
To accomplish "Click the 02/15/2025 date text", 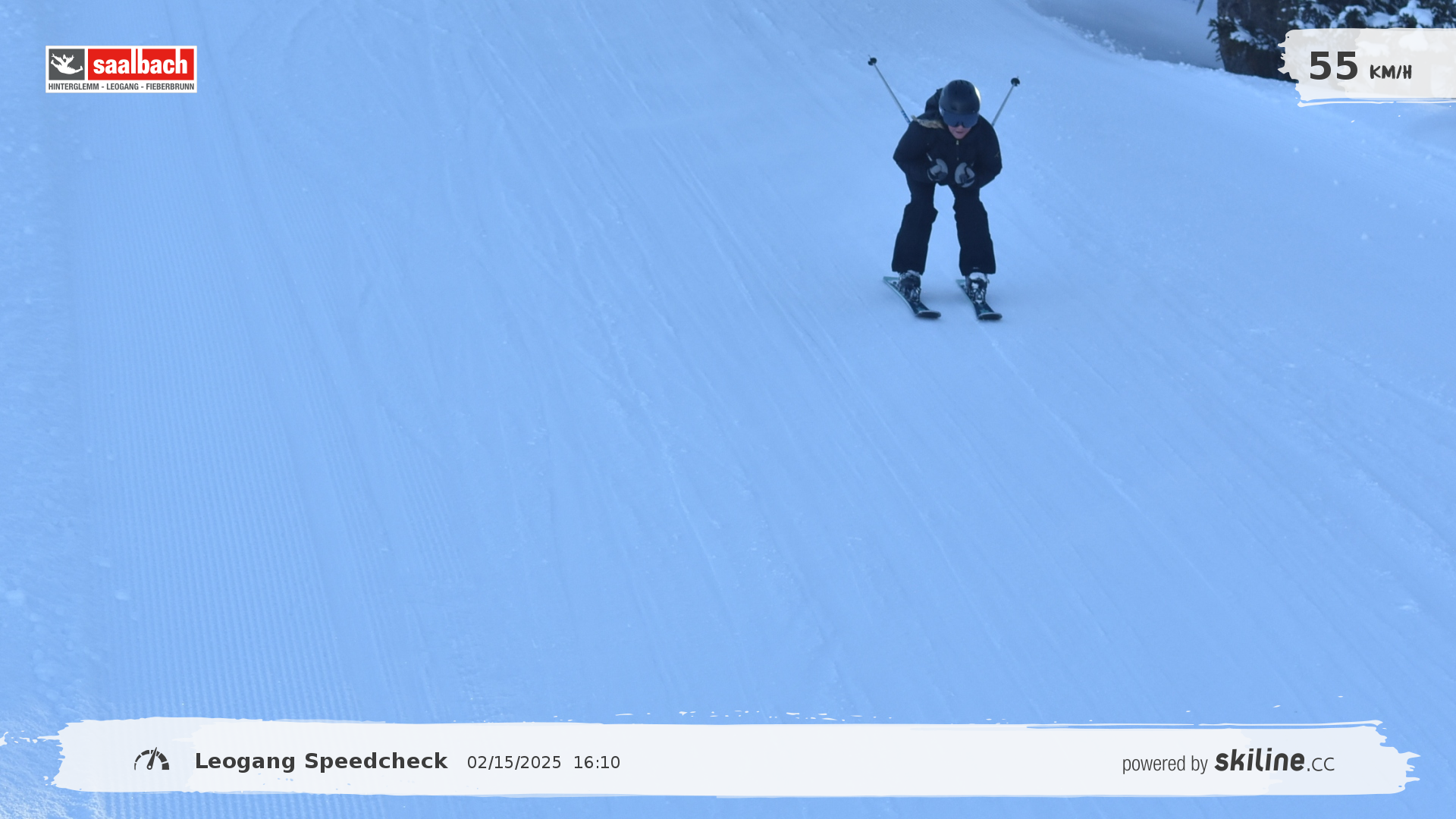I will [514, 763].
